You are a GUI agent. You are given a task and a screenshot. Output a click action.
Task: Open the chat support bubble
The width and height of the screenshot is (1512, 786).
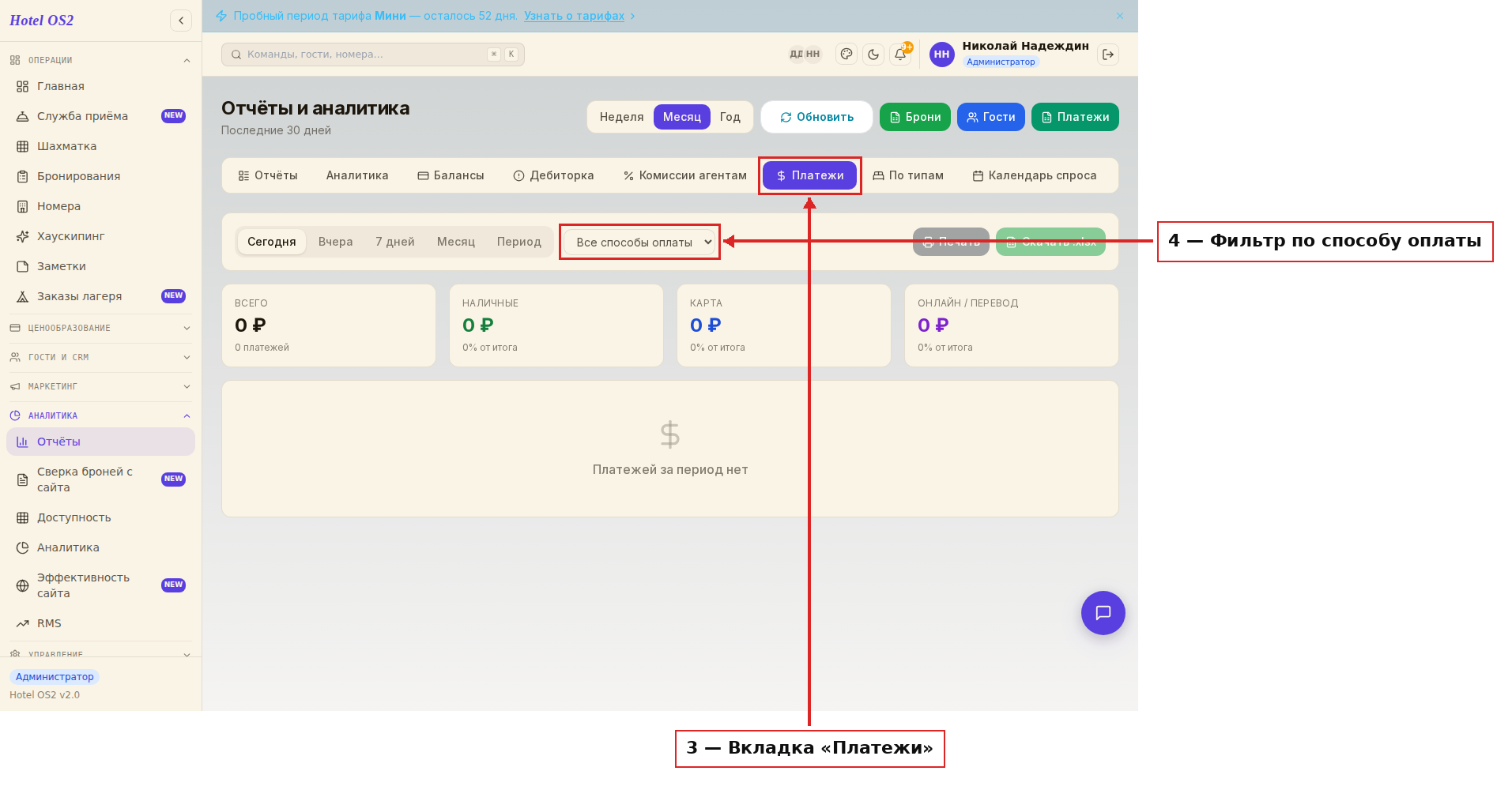pyautogui.click(x=1103, y=613)
